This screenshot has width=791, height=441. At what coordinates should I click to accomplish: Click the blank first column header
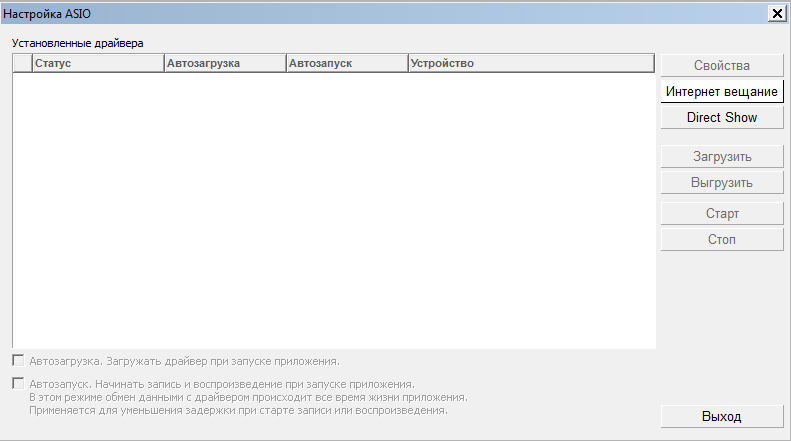(x=22, y=64)
